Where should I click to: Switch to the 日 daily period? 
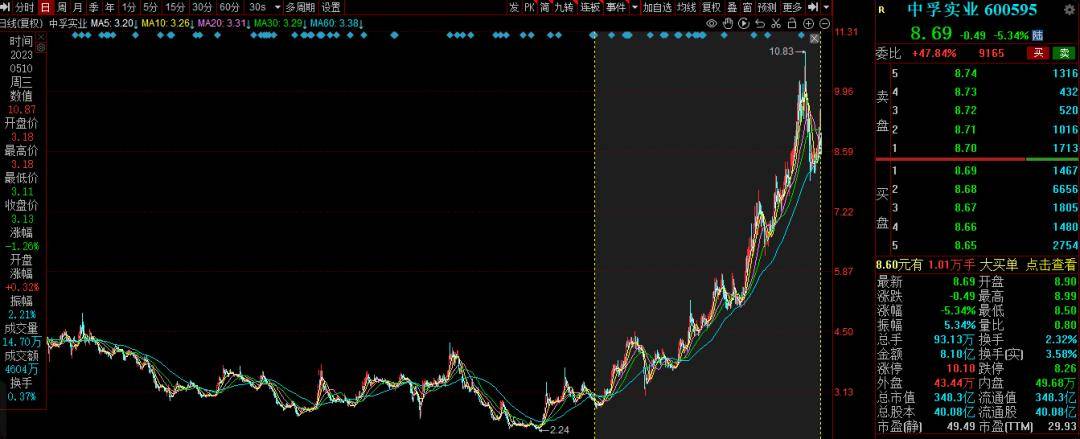44,7
